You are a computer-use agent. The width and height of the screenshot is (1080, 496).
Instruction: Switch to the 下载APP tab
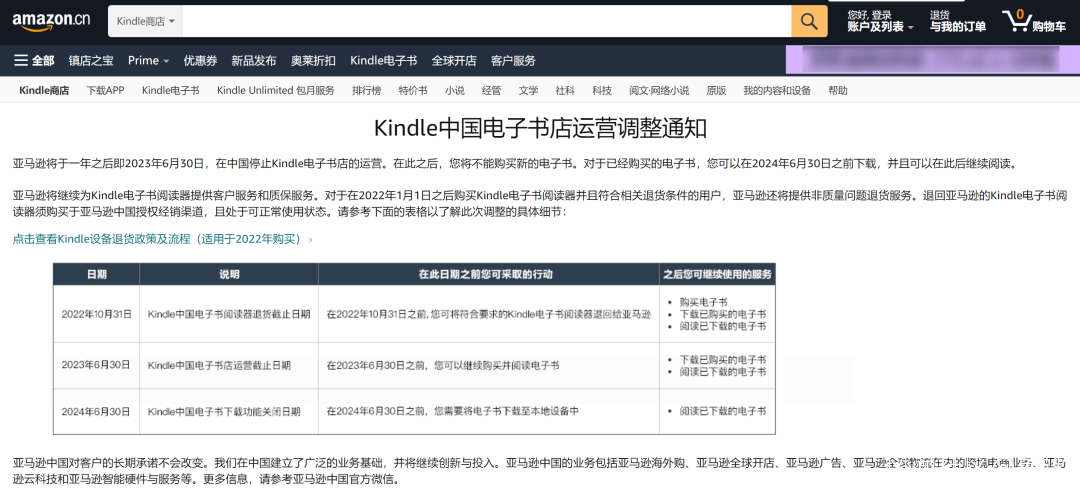point(105,90)
